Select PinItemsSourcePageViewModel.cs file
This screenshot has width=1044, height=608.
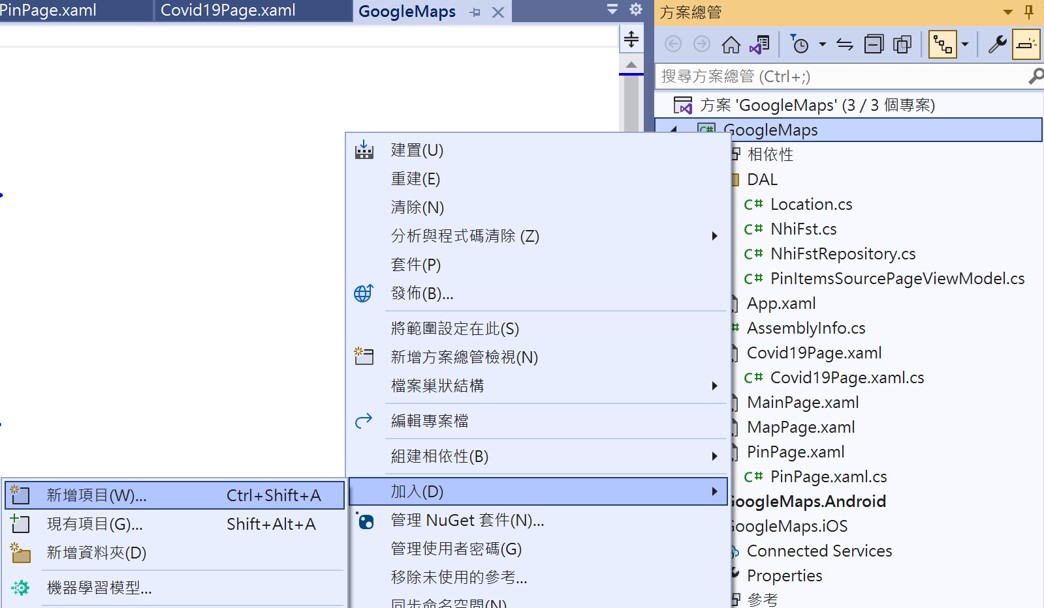897,278
